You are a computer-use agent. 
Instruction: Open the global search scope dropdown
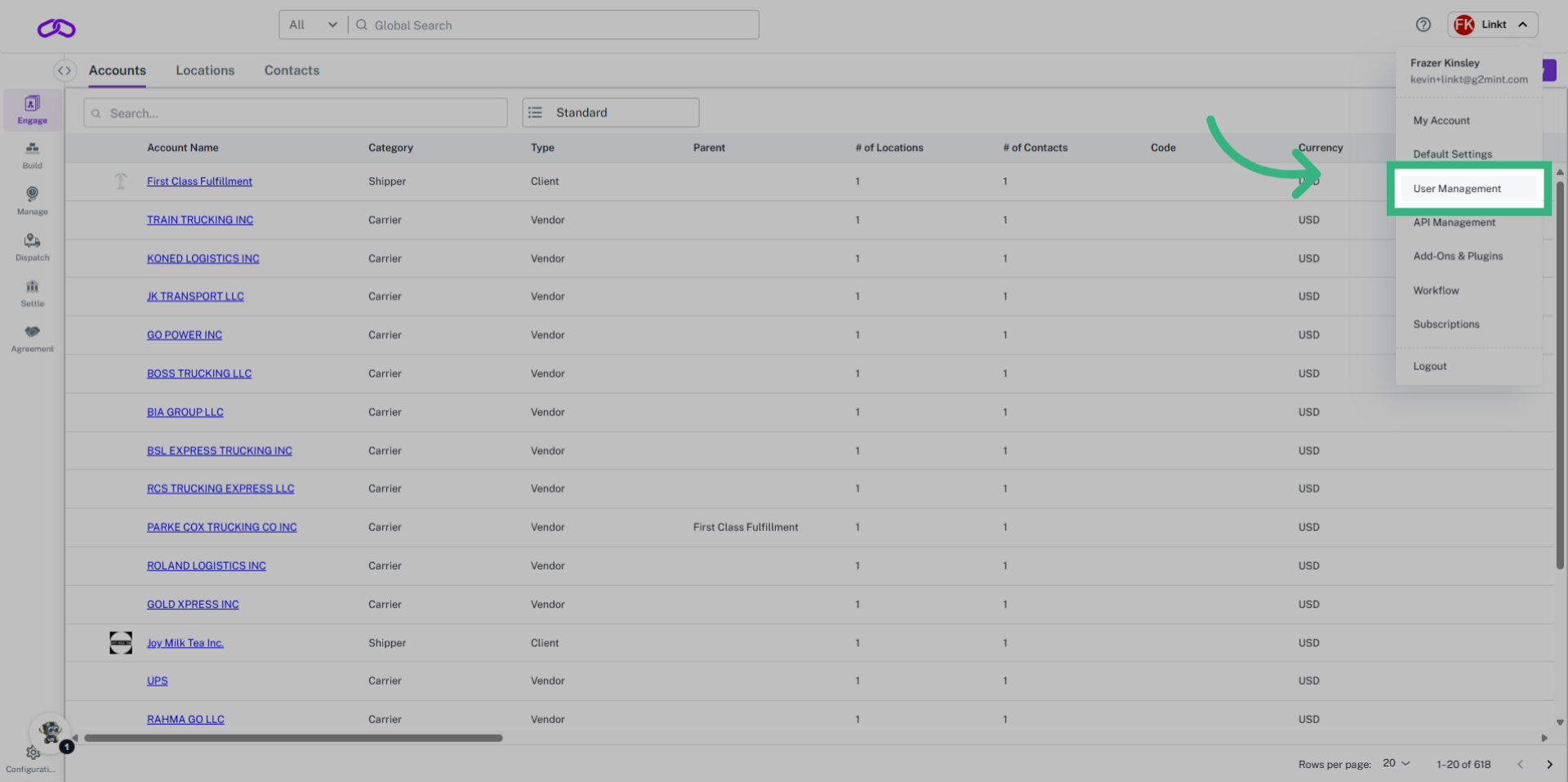point(313,25)
